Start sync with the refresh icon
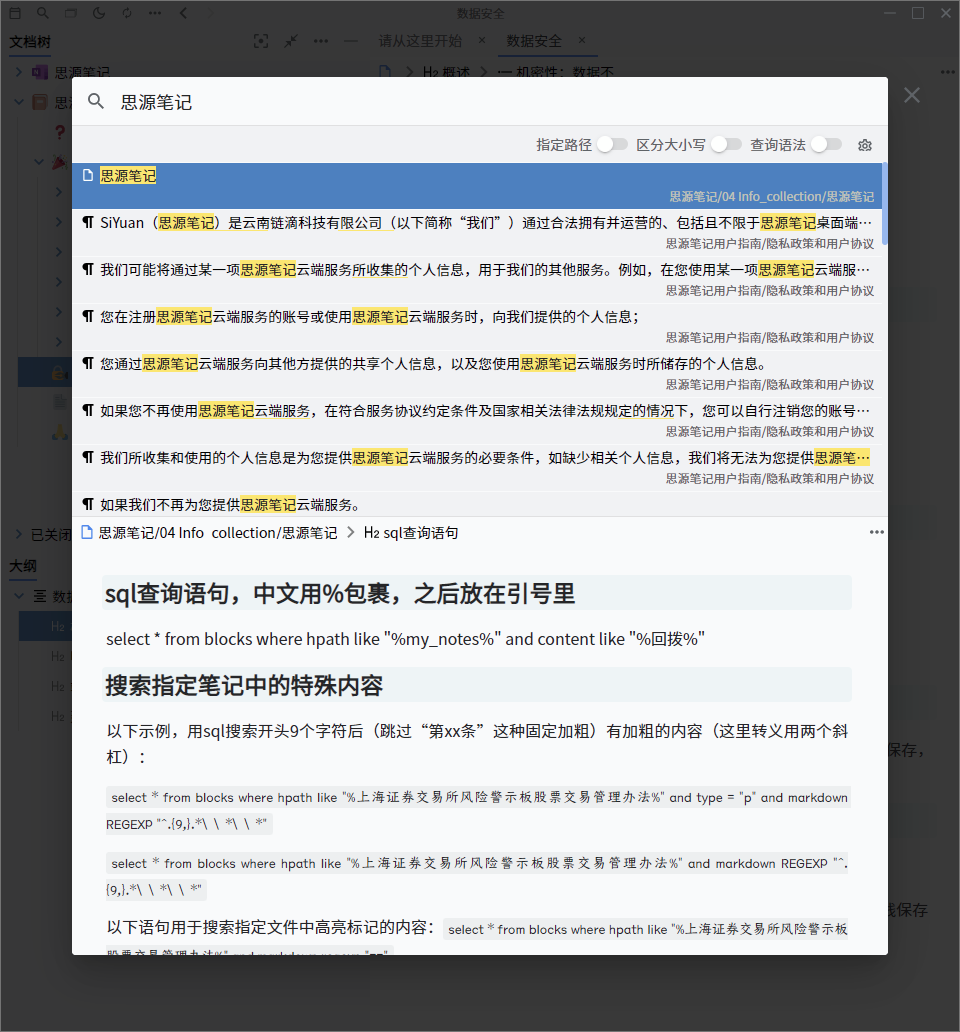Screen dimensions: 960x1032 [x=127, y=13]
